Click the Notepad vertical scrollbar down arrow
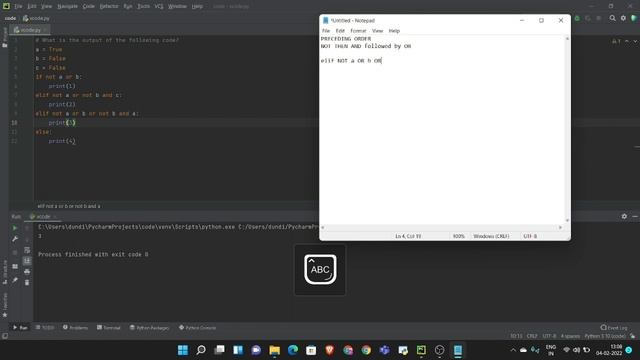Image resolution: width=640 pixels, height=360 pixels. (x=567, y=220)
